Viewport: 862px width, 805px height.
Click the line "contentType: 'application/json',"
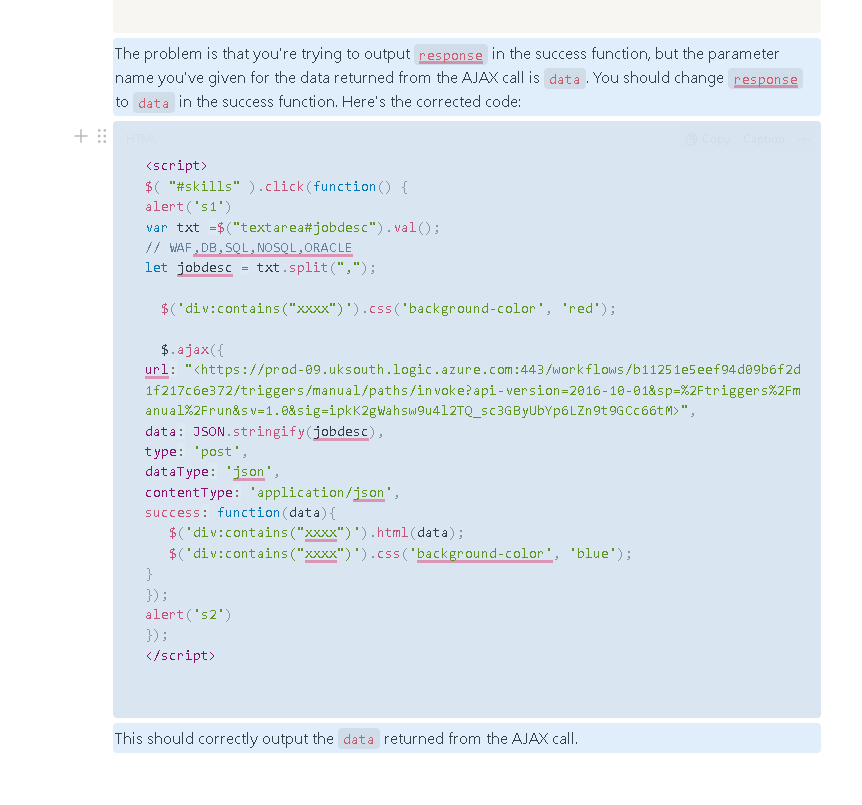coord(272,492)
